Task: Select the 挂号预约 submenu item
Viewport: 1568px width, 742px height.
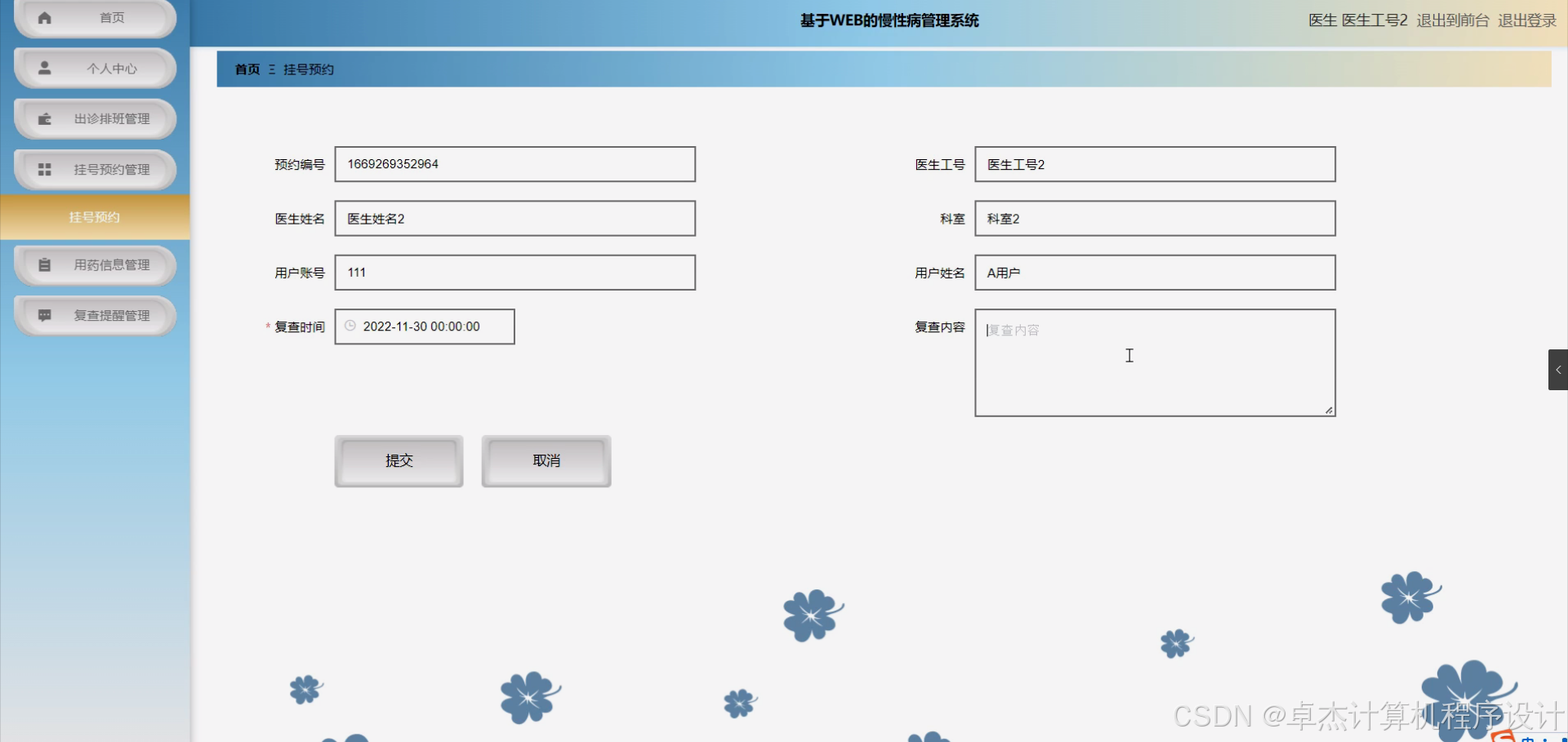Action: coord(95,217)
